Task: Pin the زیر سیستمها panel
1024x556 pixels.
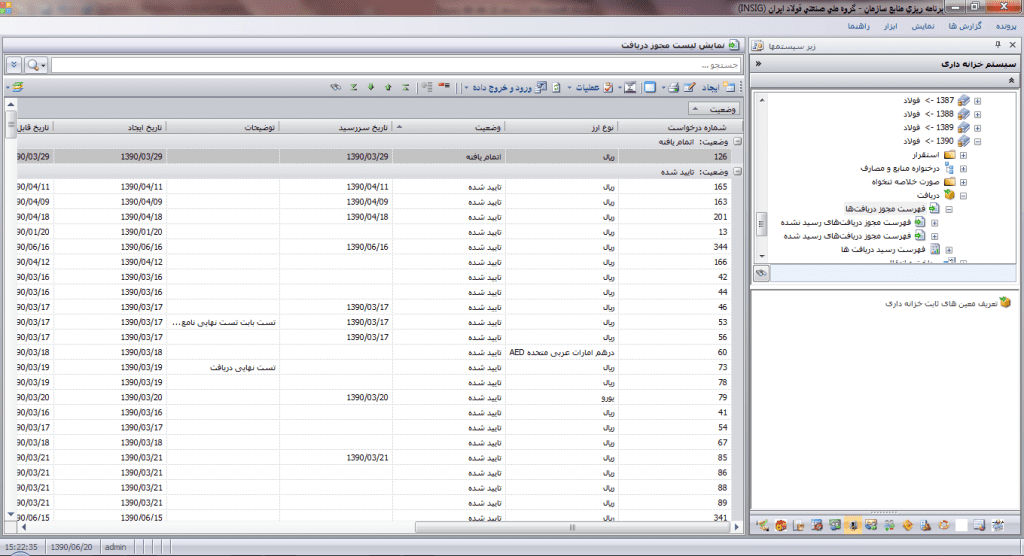Action: pos(998,46)
